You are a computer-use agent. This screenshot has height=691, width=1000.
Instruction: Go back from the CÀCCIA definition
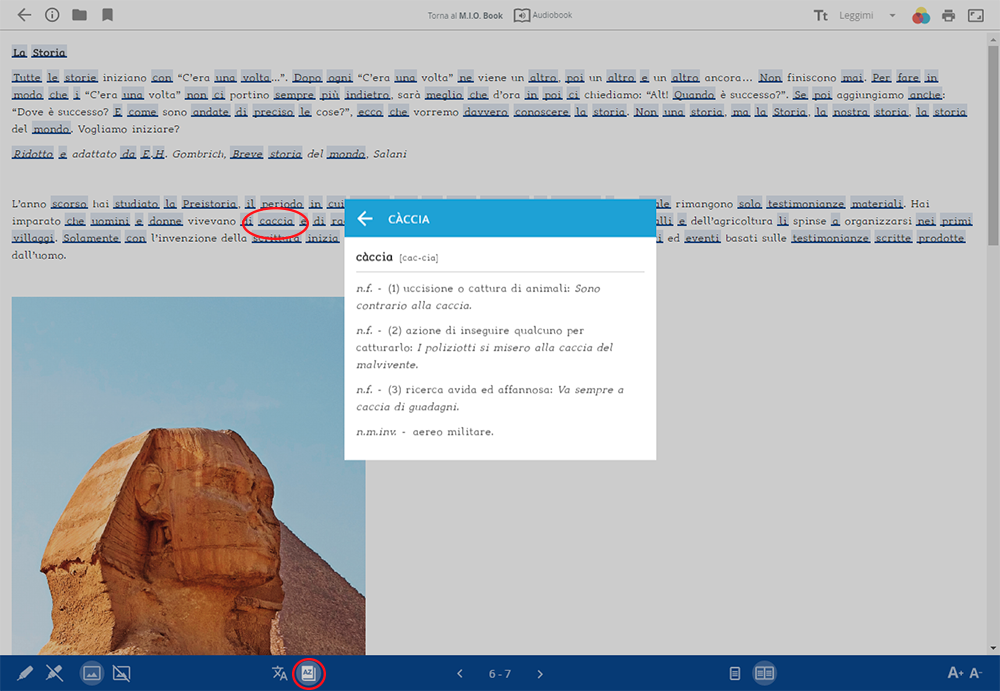(365, 219)
